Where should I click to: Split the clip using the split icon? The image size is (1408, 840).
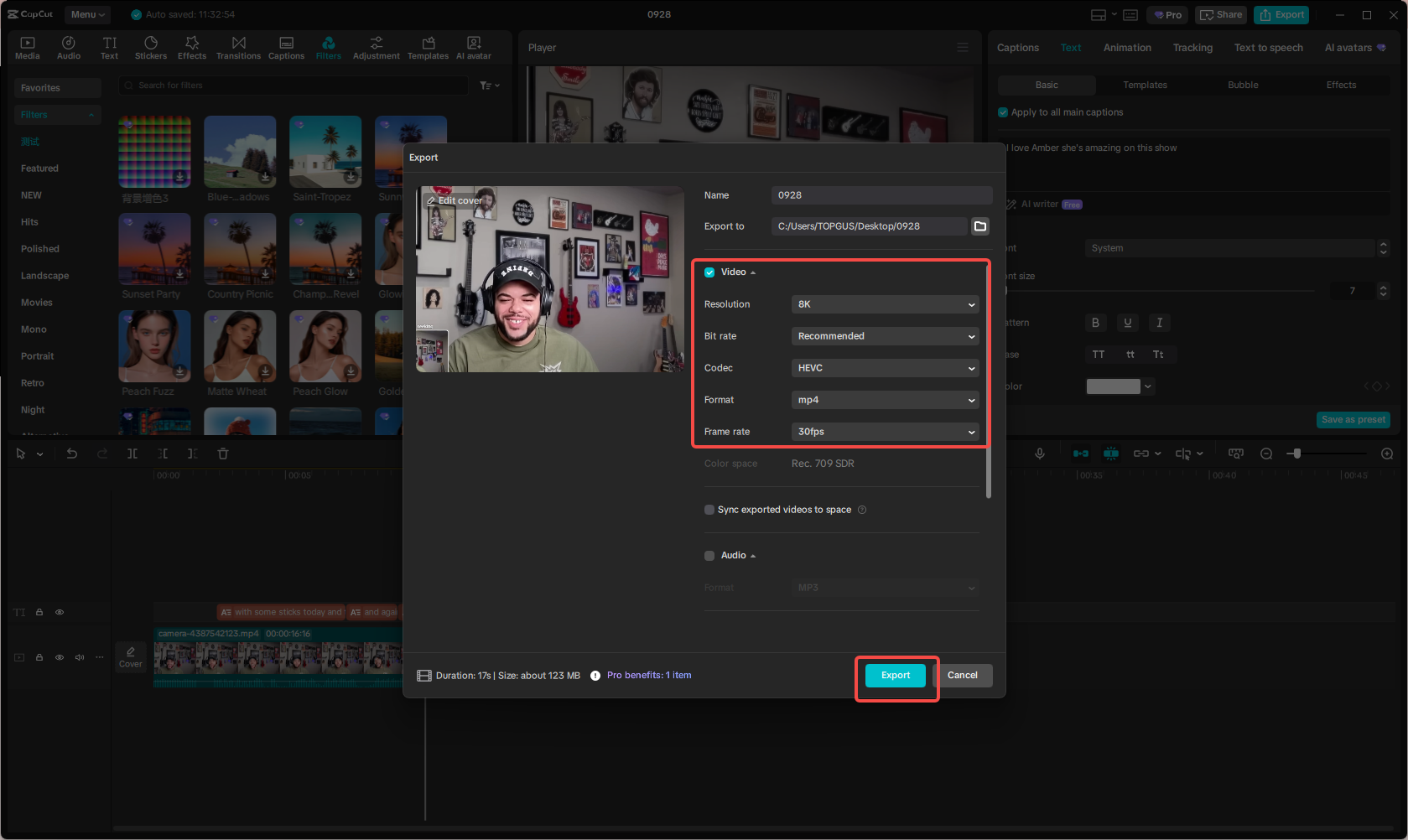pyautogui.click(x=132, y=453)
